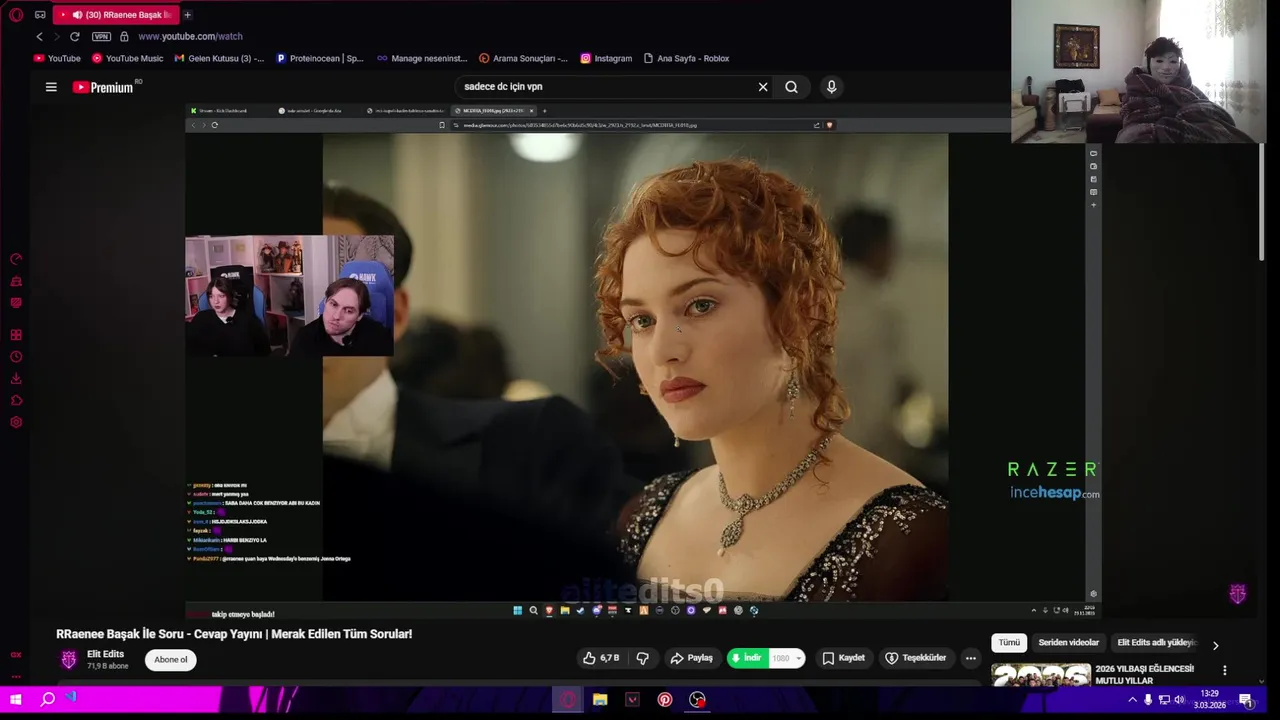Run the search with magnifier icon

pos(791,87)
